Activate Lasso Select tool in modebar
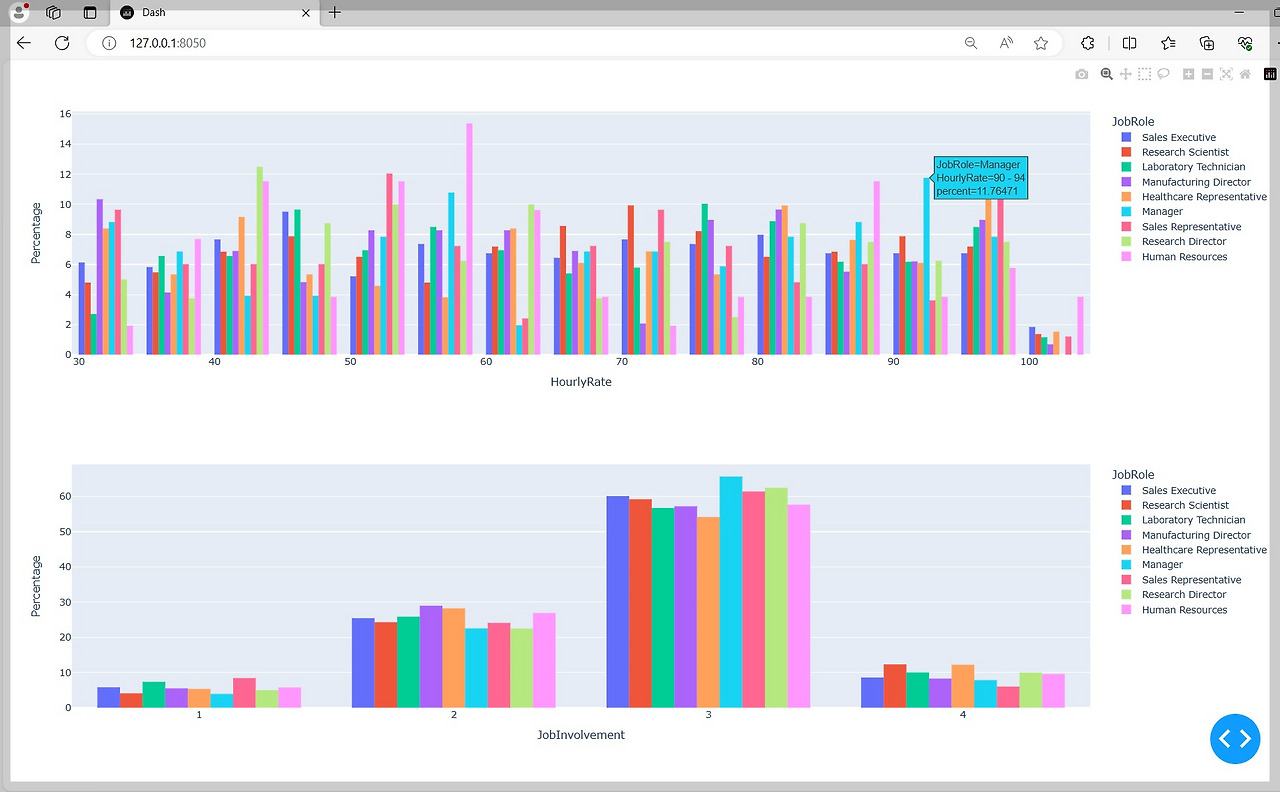This screenshot has height=792, width=1280. (1164, 74)
